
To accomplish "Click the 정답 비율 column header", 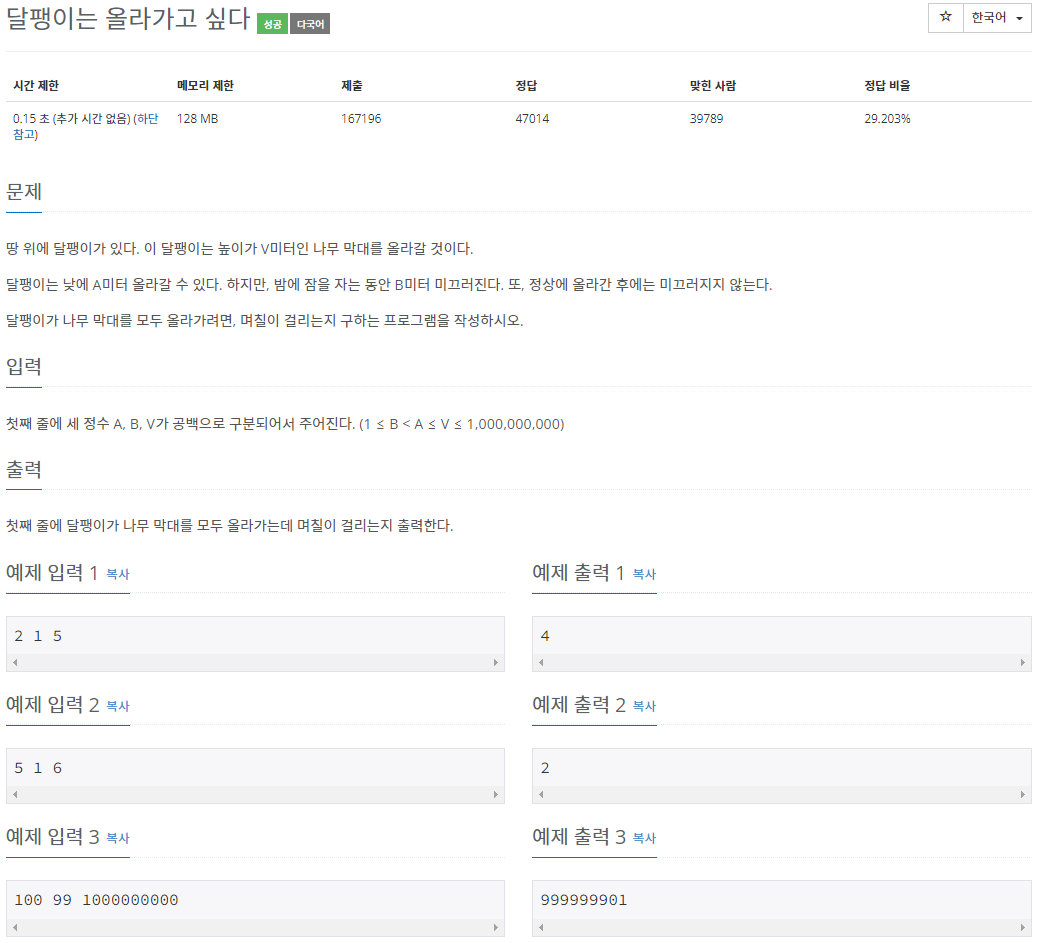I will coord(887,85).
